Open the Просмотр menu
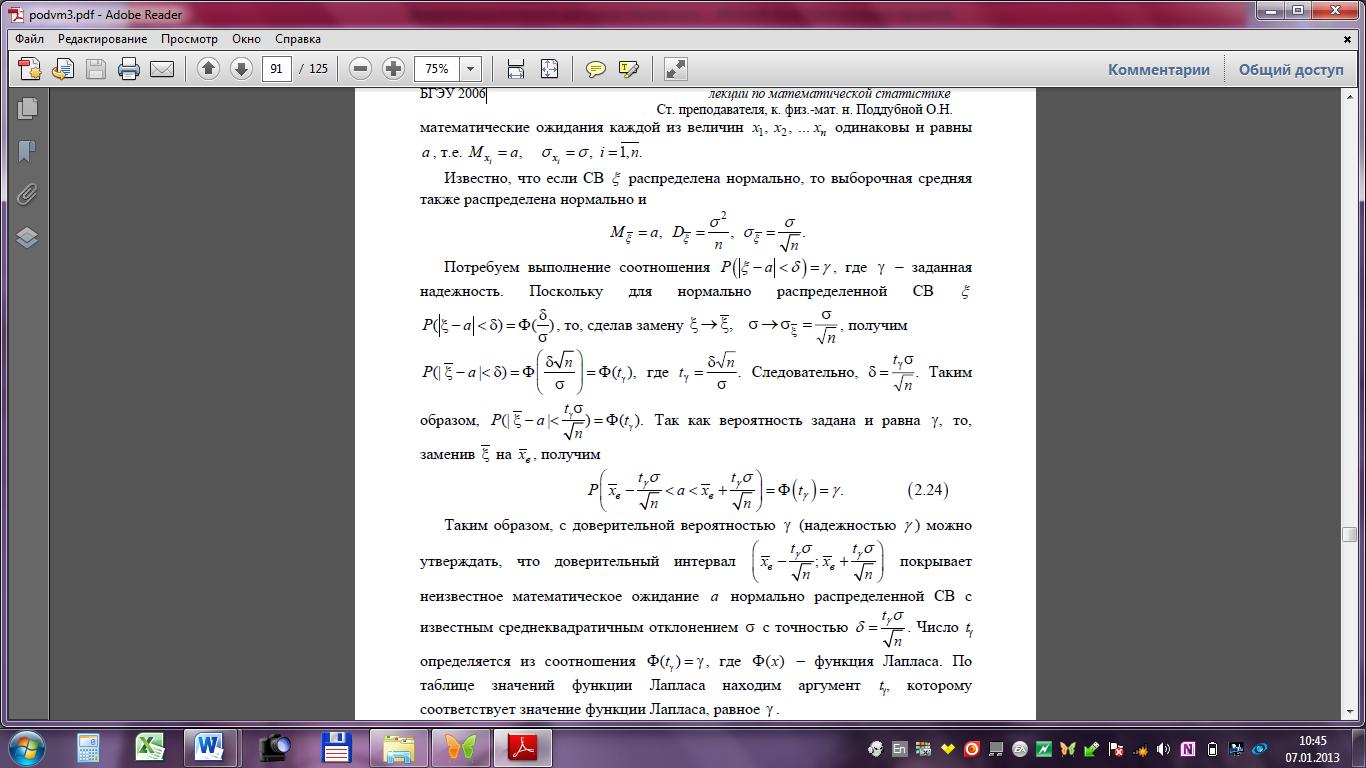The width and height of the screenshot is (1366, 768). (189, 39)
